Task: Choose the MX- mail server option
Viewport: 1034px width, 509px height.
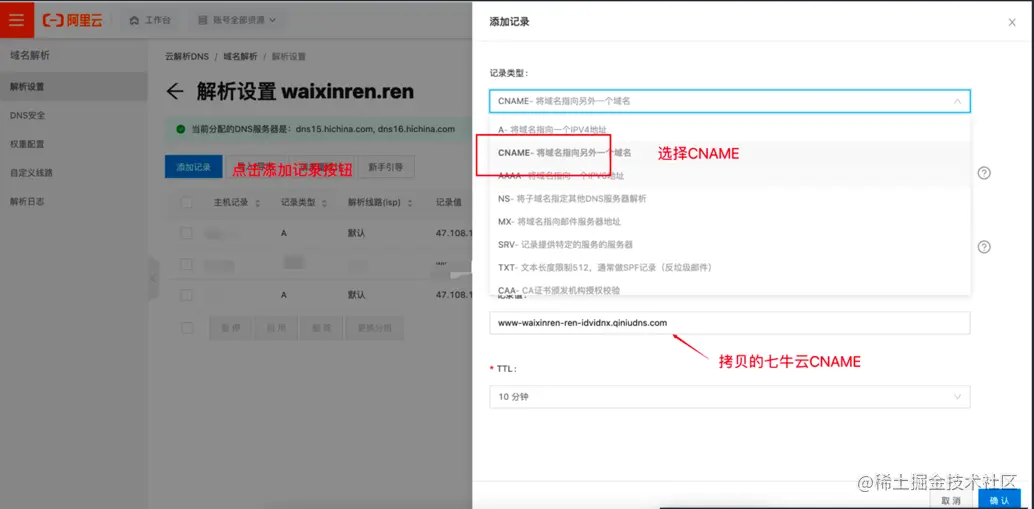Action: (x=729, y=222)
